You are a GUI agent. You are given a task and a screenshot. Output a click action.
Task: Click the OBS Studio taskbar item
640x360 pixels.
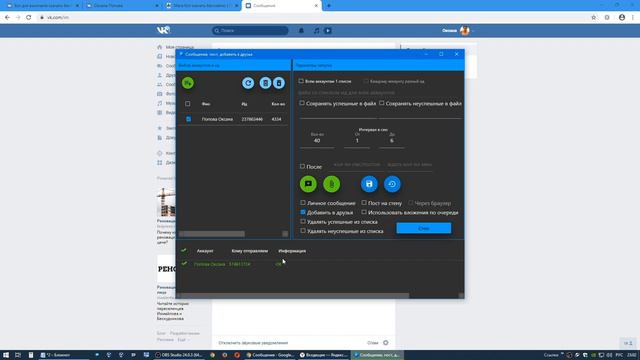pos(179,355)
